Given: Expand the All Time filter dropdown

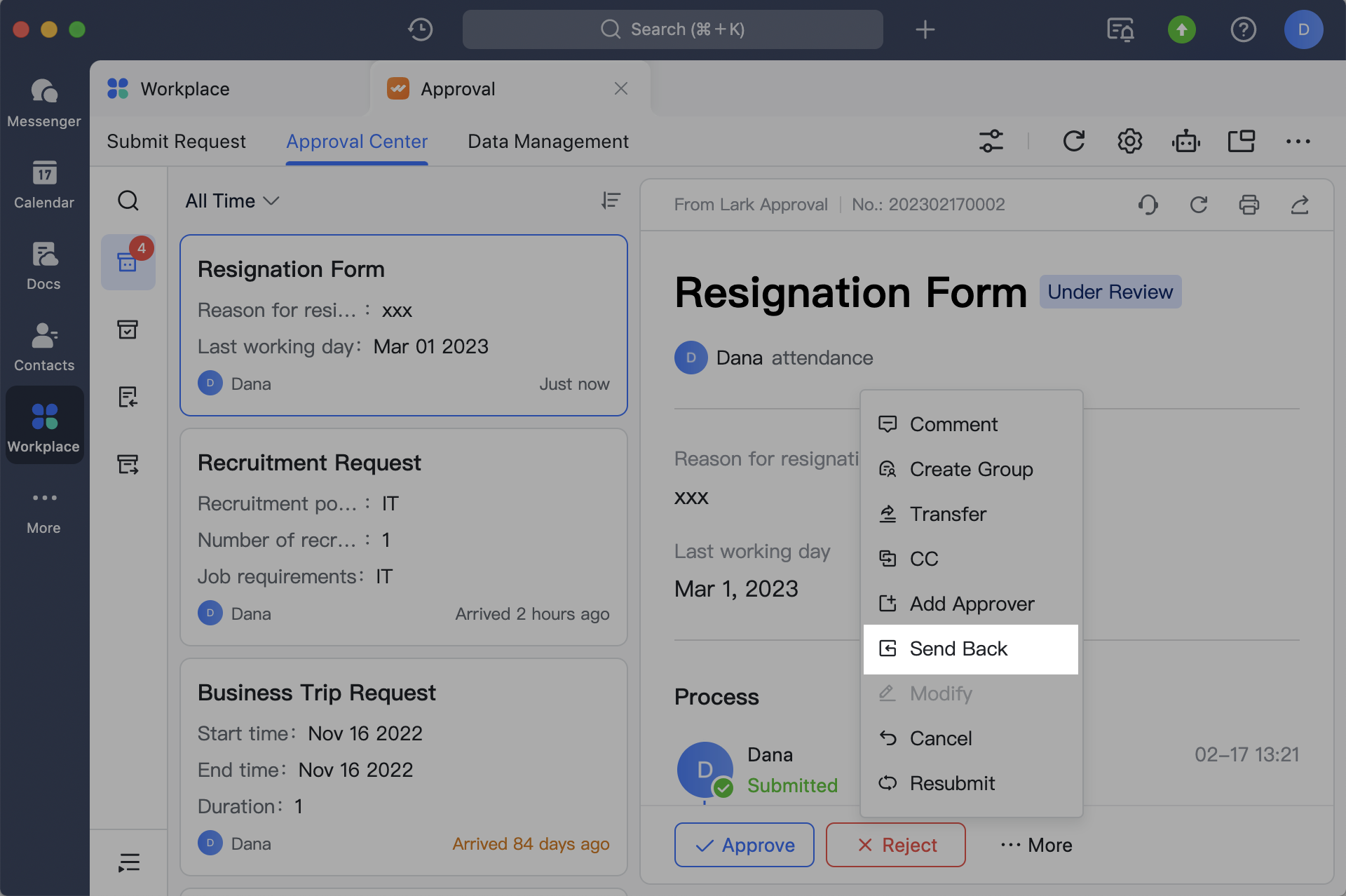Looking at the screenshot, I should (232, 201).
